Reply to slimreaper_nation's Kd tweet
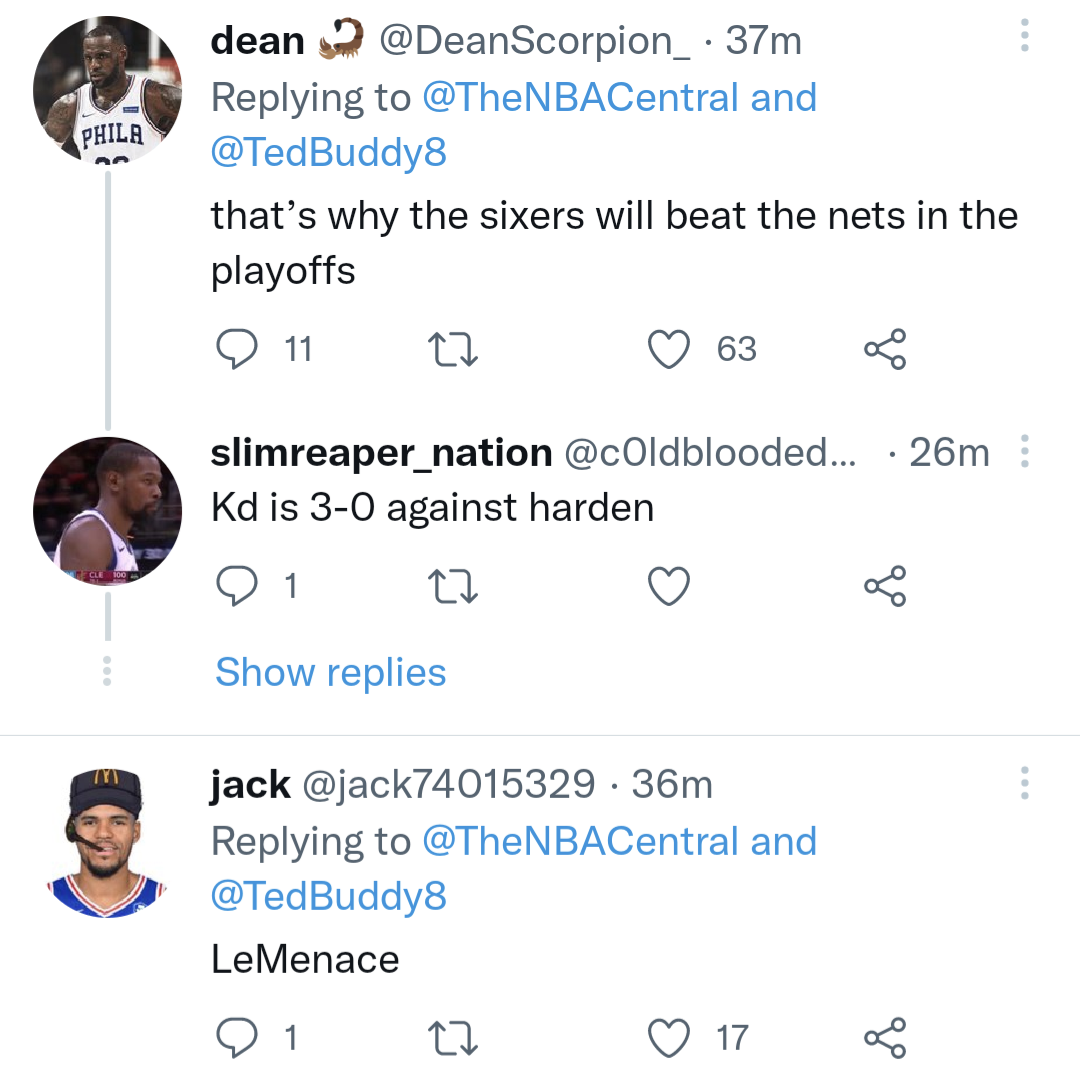The image size is (1080, 1089). coord(237,586)
